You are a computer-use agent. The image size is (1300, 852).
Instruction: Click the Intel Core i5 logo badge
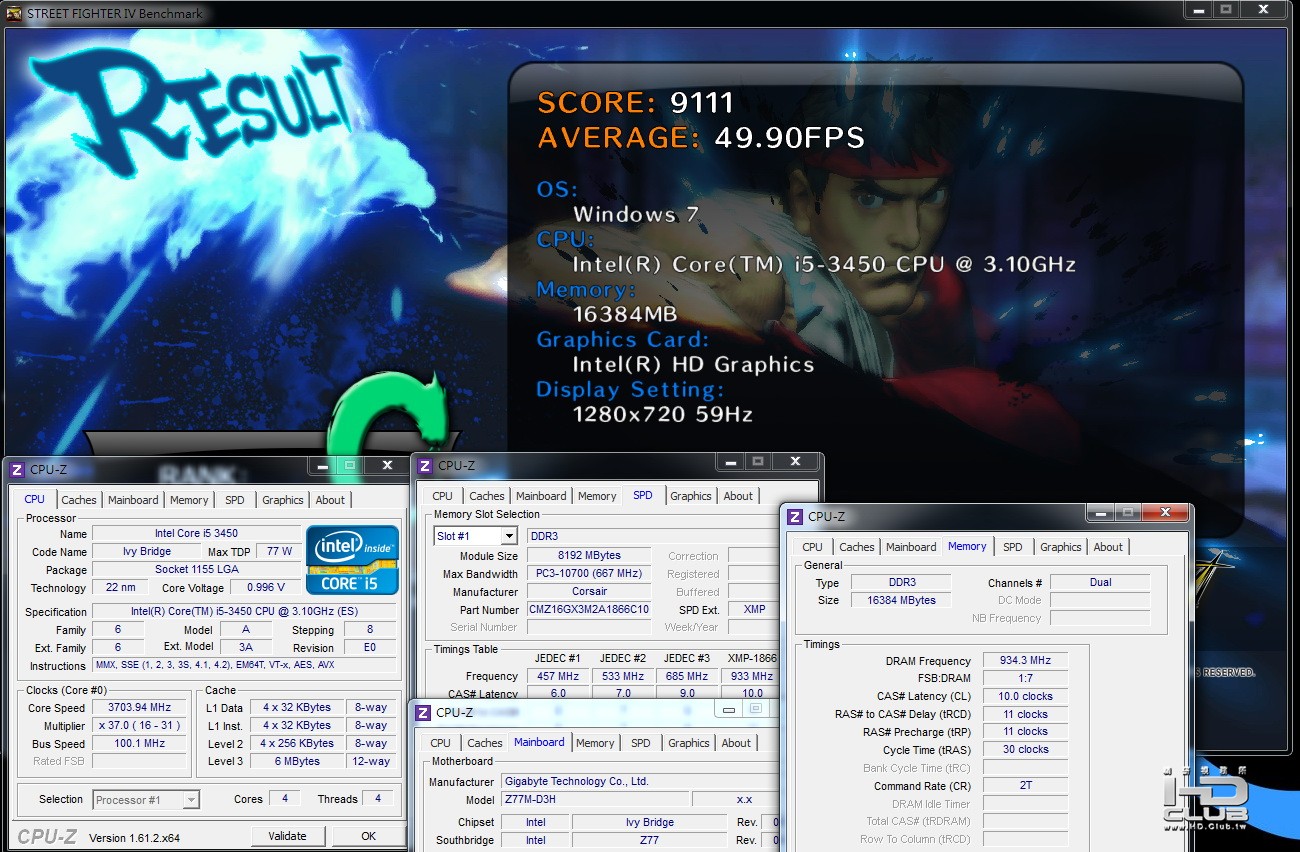click(352, 560)
